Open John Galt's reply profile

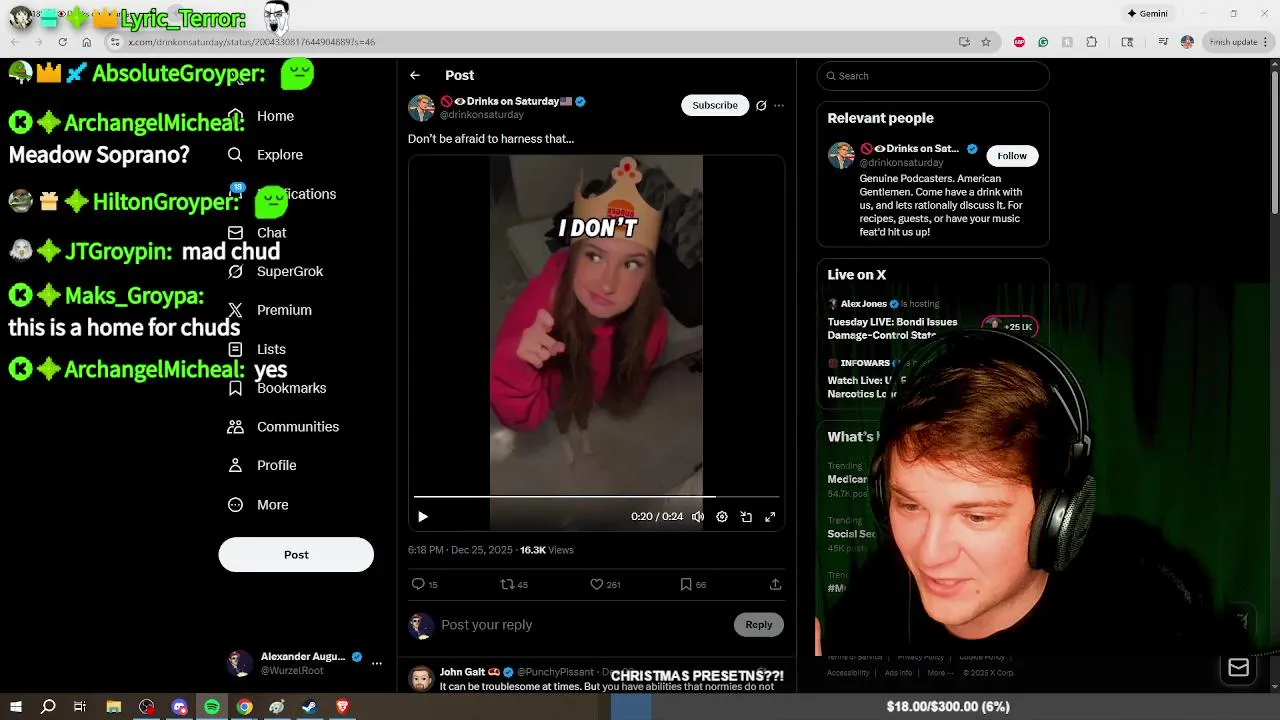[x=463, y=672]
